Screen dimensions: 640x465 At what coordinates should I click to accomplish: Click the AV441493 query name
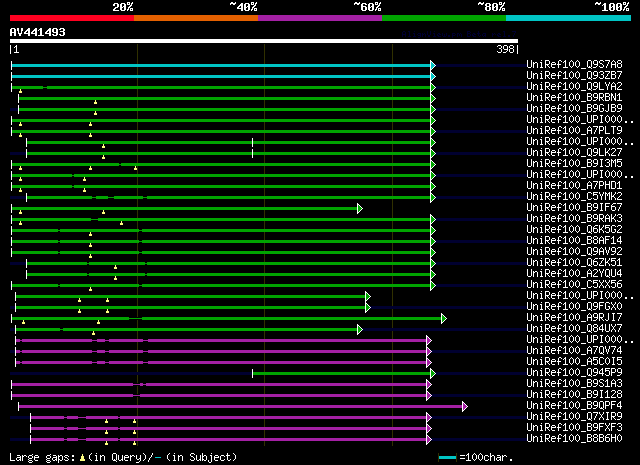click(x=38, y=32)
